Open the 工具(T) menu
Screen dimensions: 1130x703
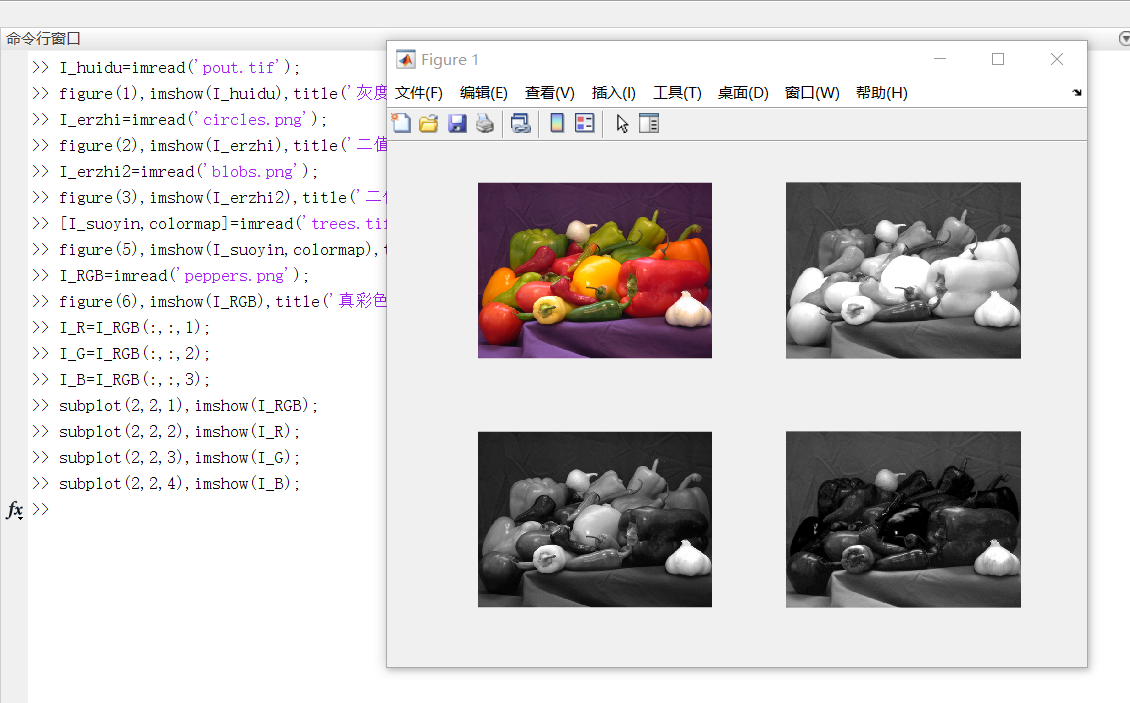pyautogui.click(x=677, y=92)
